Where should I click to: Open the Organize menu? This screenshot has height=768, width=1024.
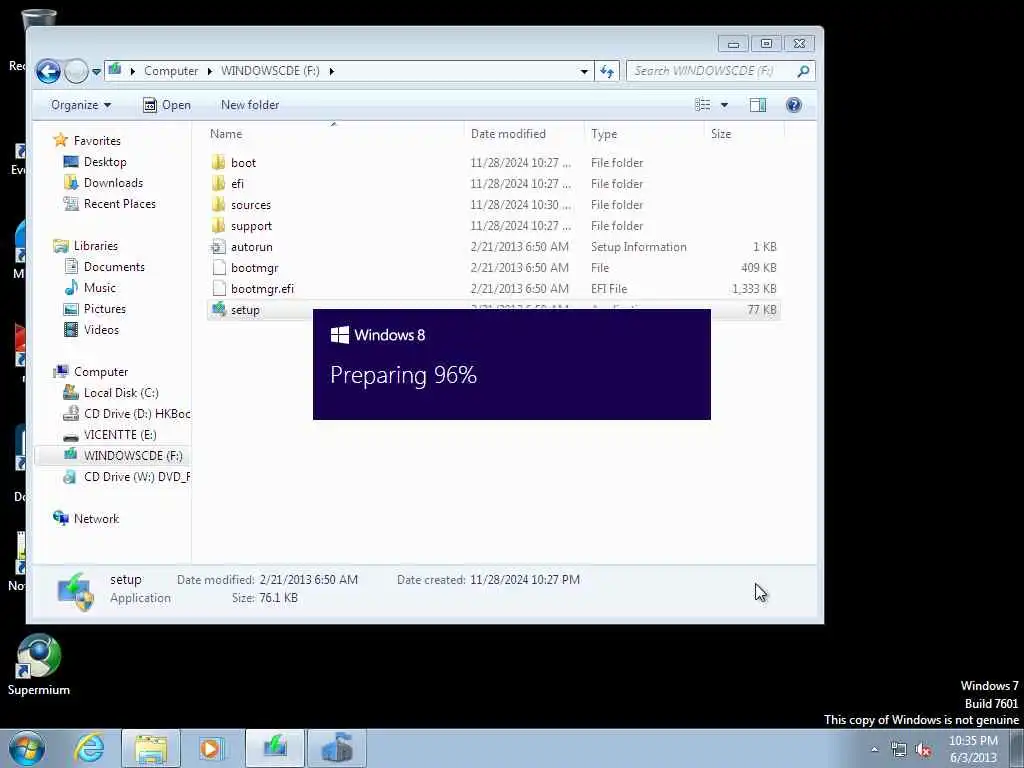(81, 105)
